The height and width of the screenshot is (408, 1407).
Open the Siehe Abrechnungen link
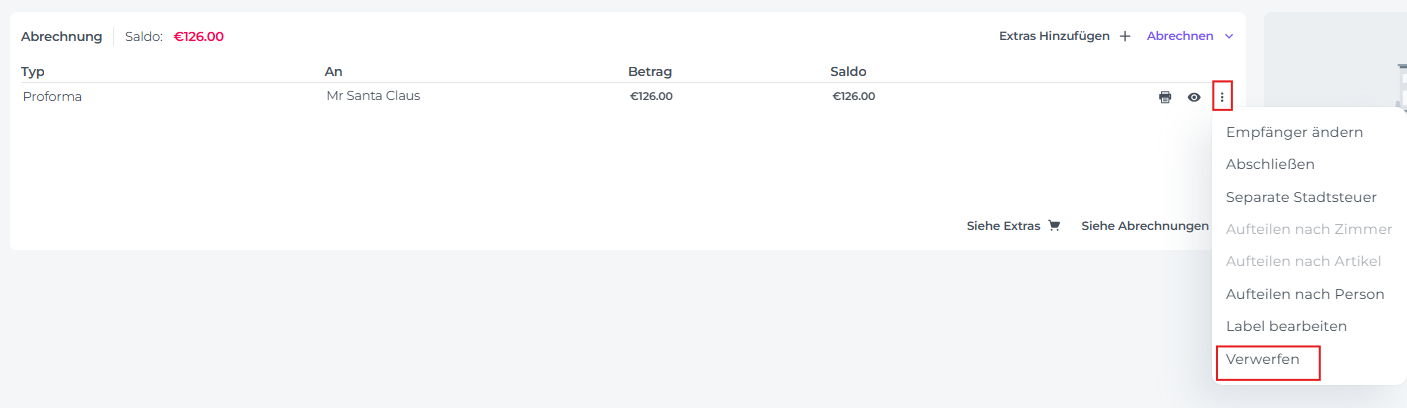coord(1144,226)
